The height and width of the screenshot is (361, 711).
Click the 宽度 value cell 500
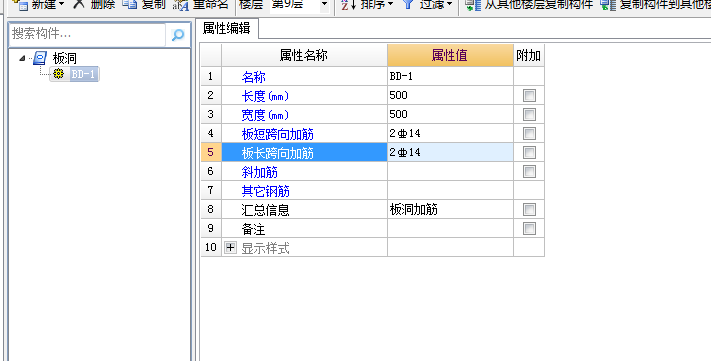[450, 114]
